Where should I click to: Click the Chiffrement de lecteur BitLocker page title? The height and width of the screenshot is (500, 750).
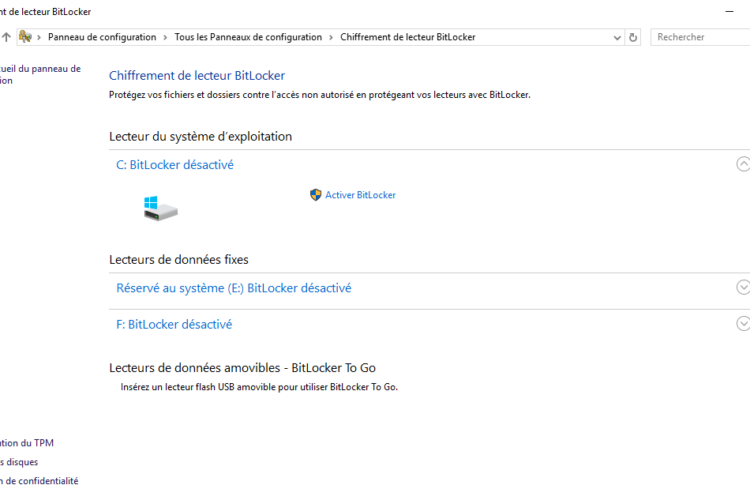tap(197, 76)
